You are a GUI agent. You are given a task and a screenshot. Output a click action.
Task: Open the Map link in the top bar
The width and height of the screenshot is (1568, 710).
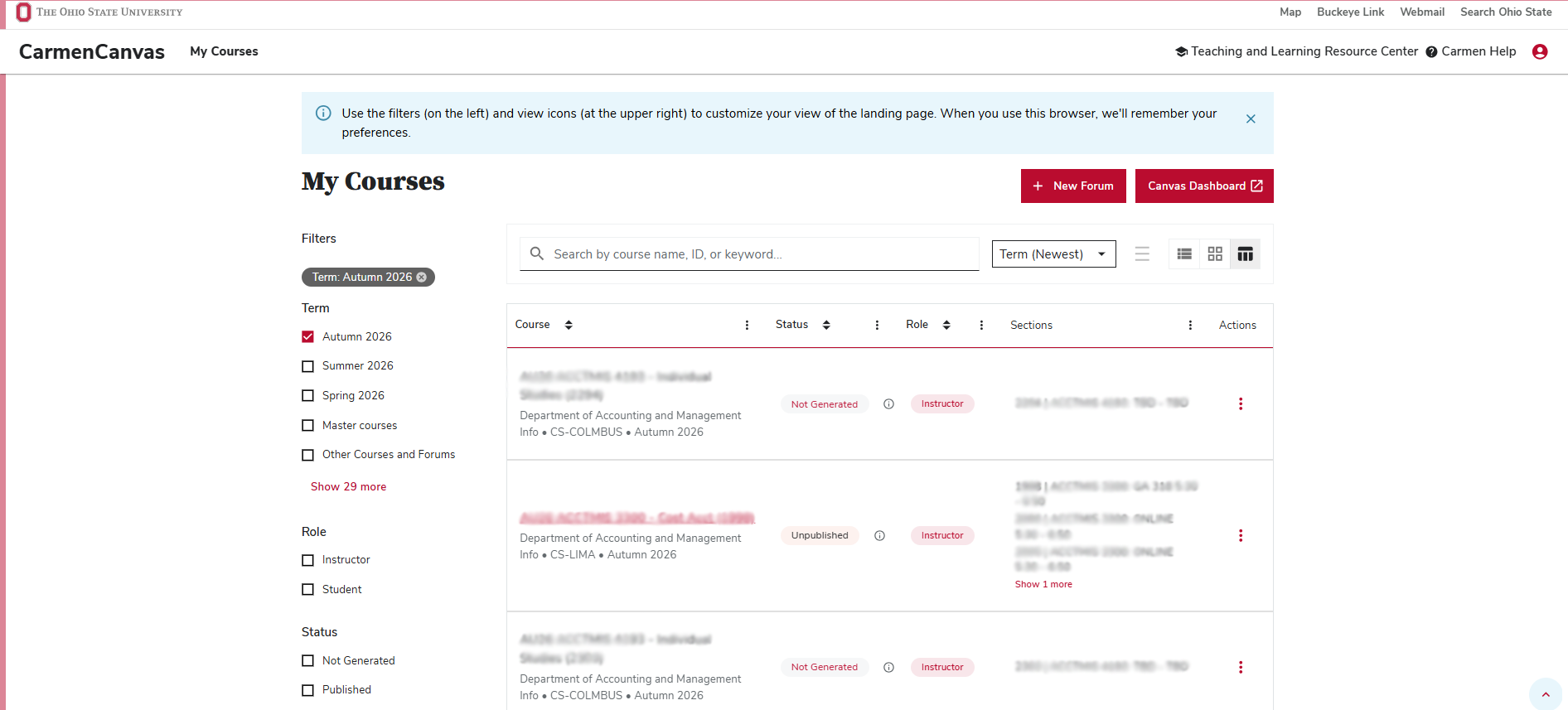coord(1290,12)
